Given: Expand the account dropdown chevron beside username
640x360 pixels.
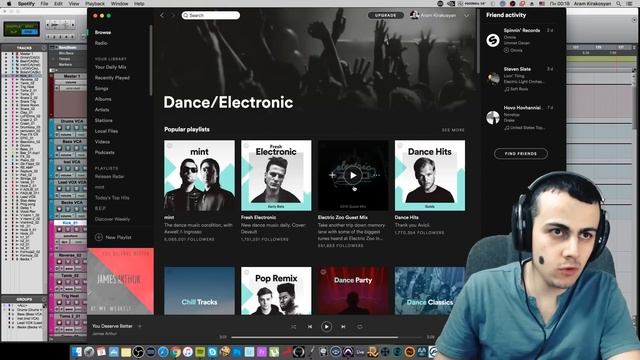Looking at the screenshot, I should [x=467, y=16].
